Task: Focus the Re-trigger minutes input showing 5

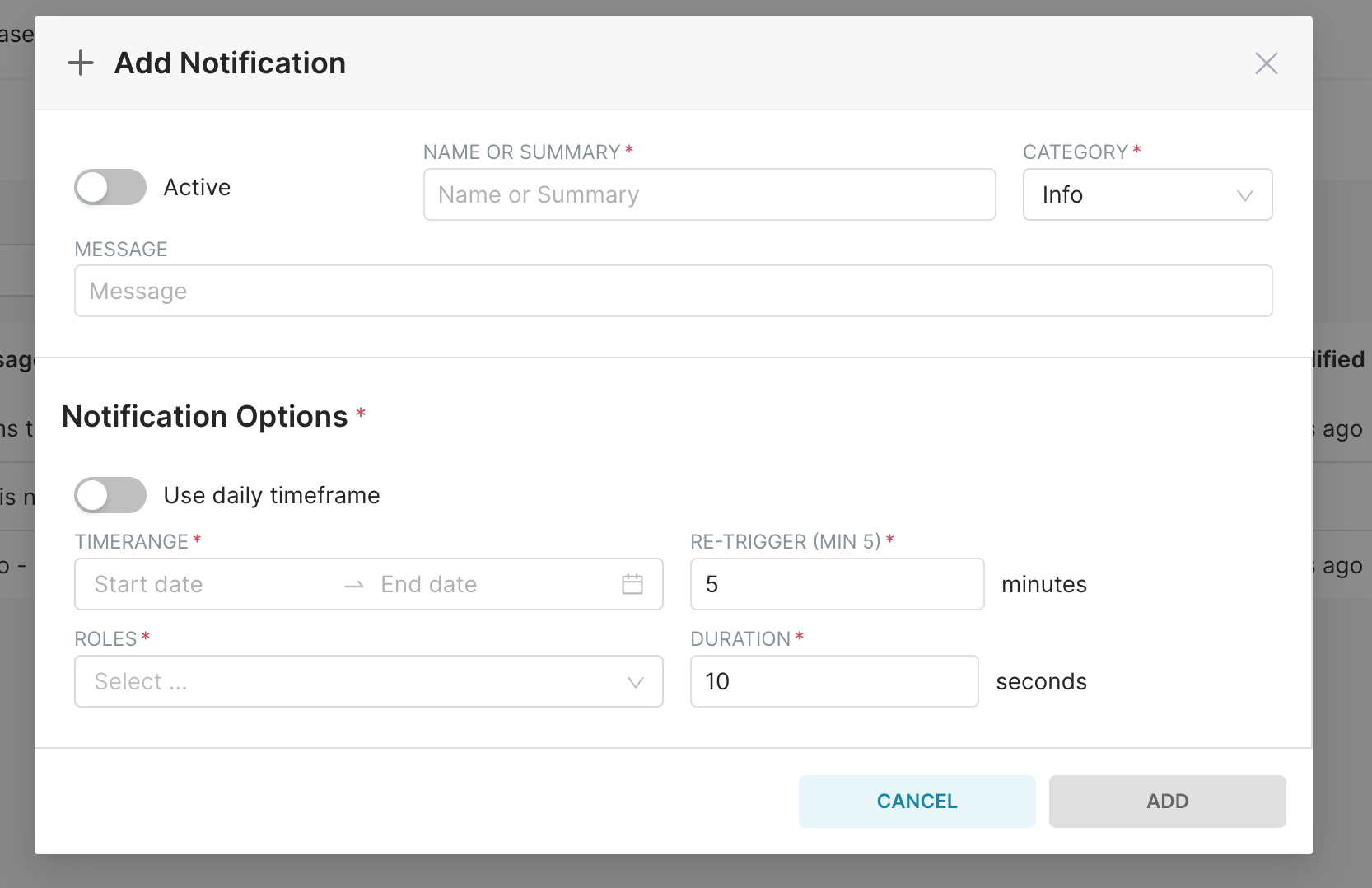Action: coord(836,584)
